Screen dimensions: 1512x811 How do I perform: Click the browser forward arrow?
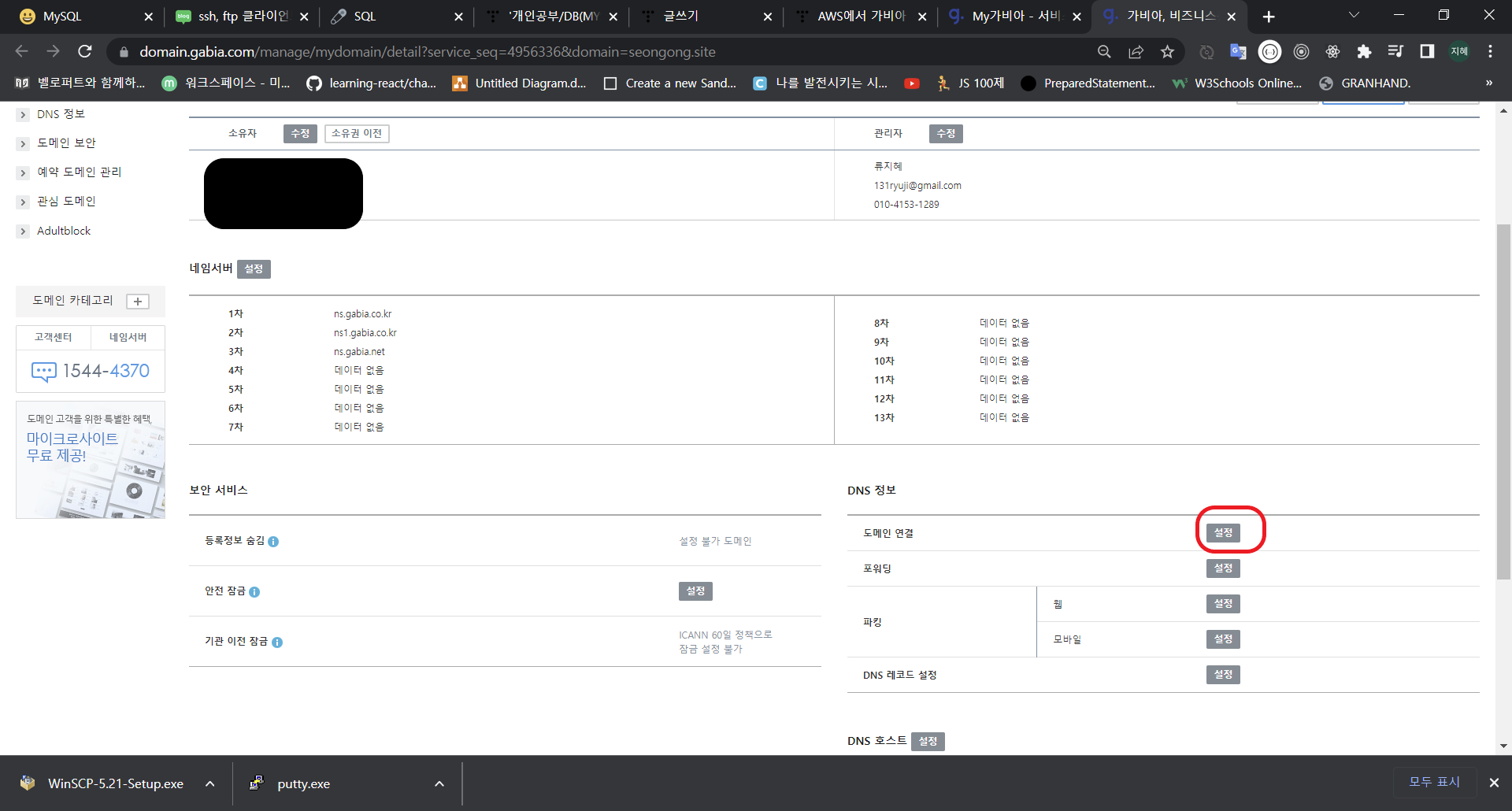(x=53, y=51)
